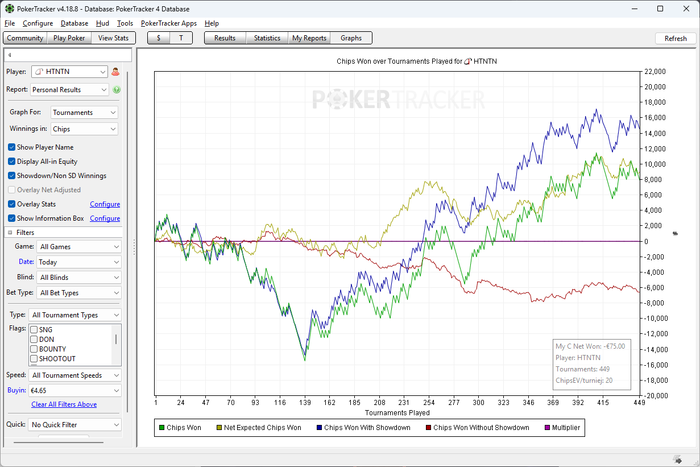The width and height of the screenshot is (700, 467).
Task: Switch to the Graphs tab
Action: tap(351, 38)
